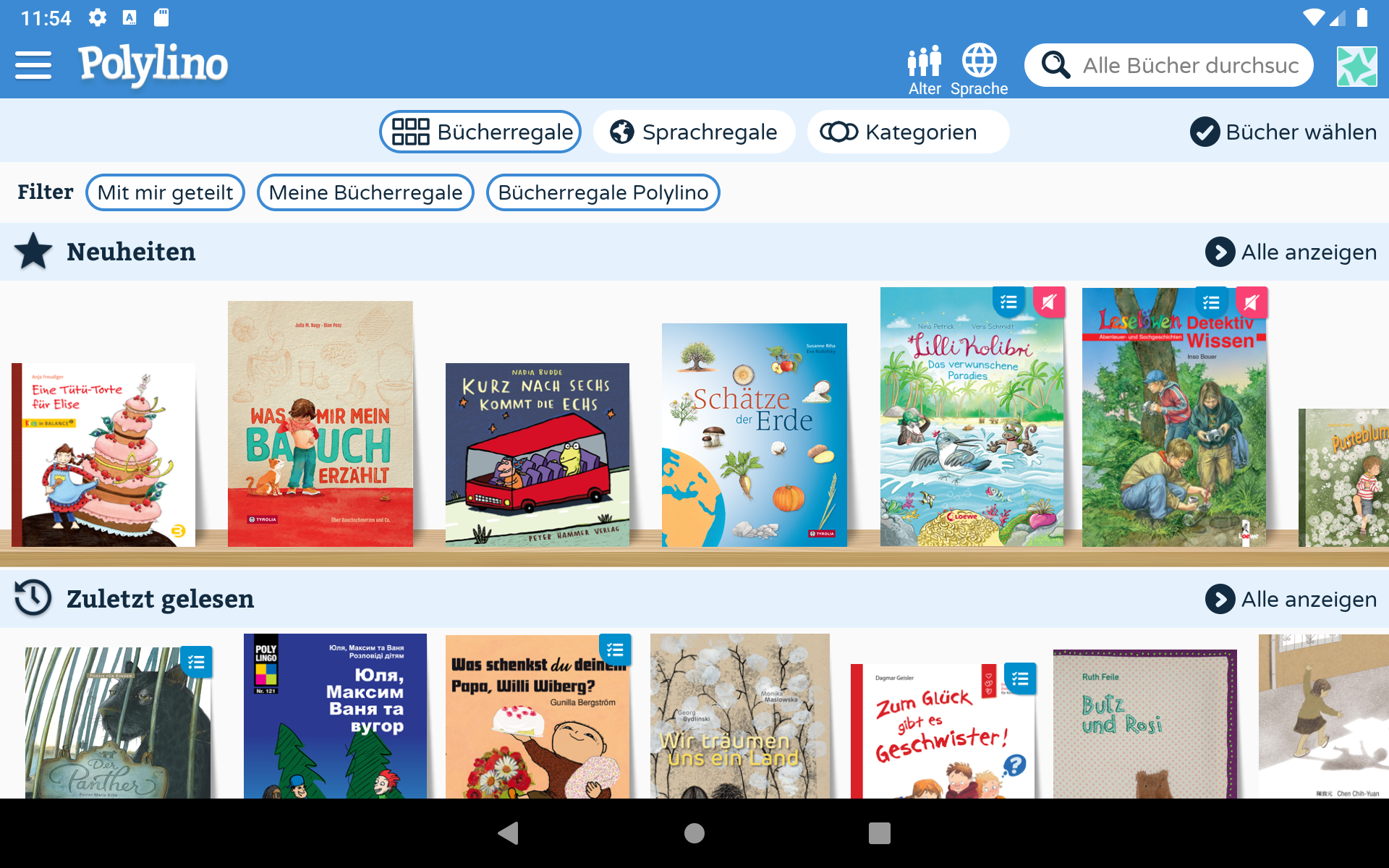Focus the Alle Bücher durchsuchen search field

point(1169,65)
